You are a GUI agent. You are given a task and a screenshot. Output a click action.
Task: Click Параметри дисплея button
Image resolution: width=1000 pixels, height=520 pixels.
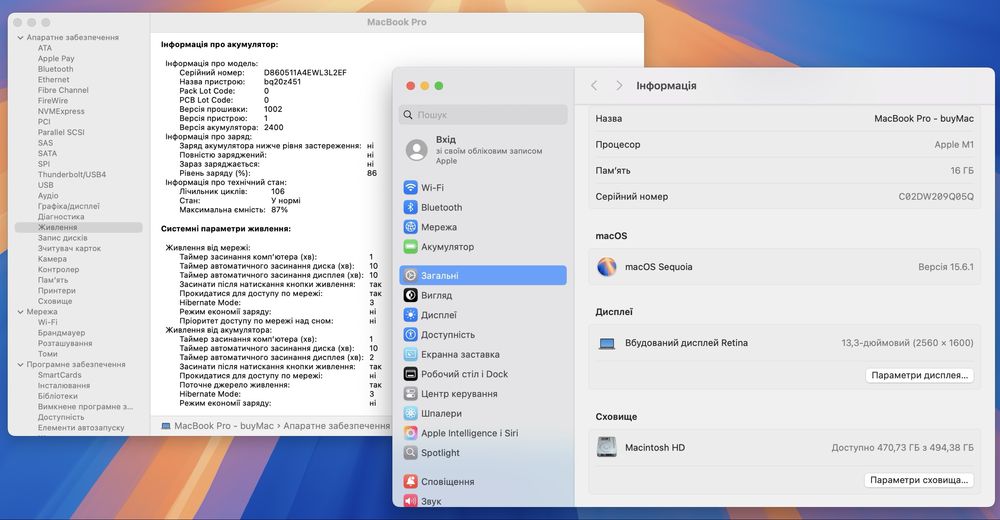[919, 375]
